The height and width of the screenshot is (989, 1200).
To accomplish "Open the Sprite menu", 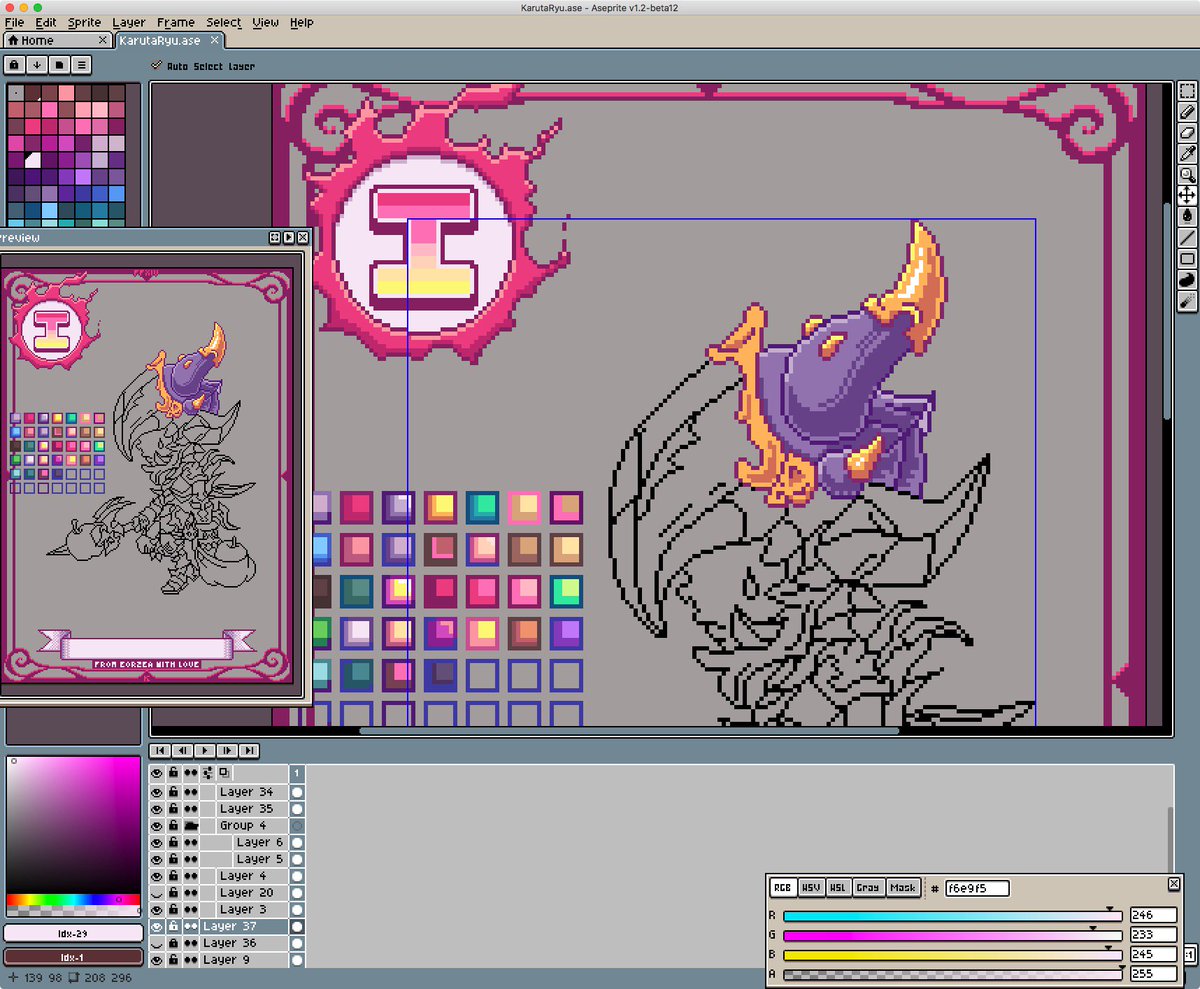I will tap(84, 22).
